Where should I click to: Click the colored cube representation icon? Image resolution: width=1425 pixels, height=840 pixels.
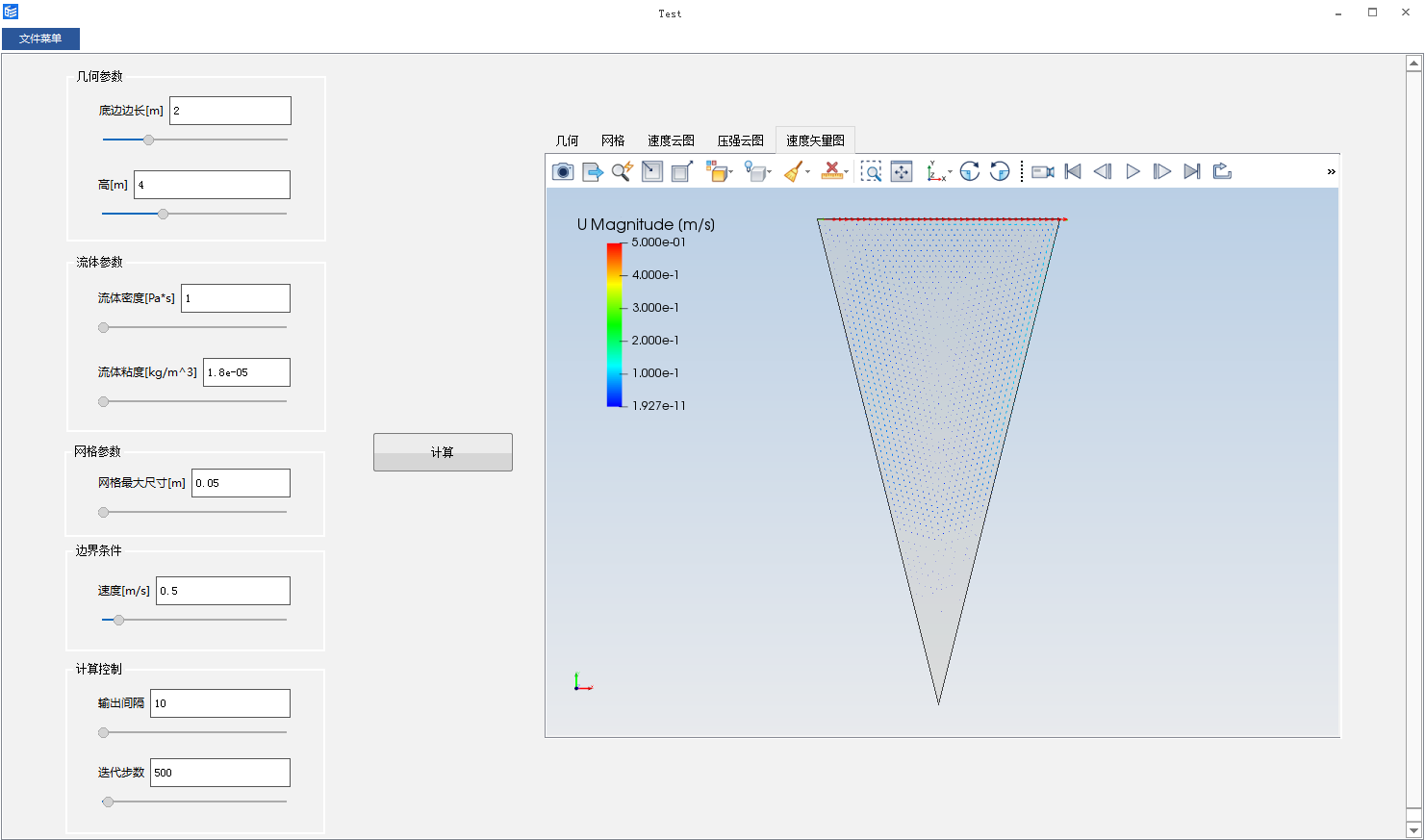click(x=716, y=171)
